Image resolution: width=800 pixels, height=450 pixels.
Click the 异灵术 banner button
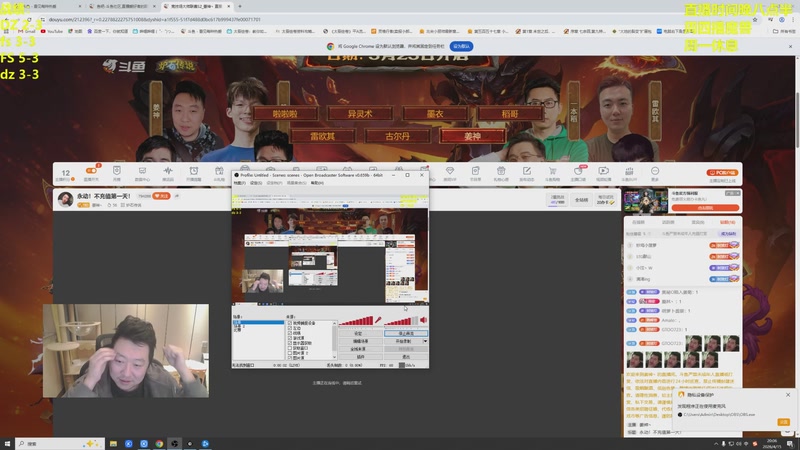[x=360, y=114]
